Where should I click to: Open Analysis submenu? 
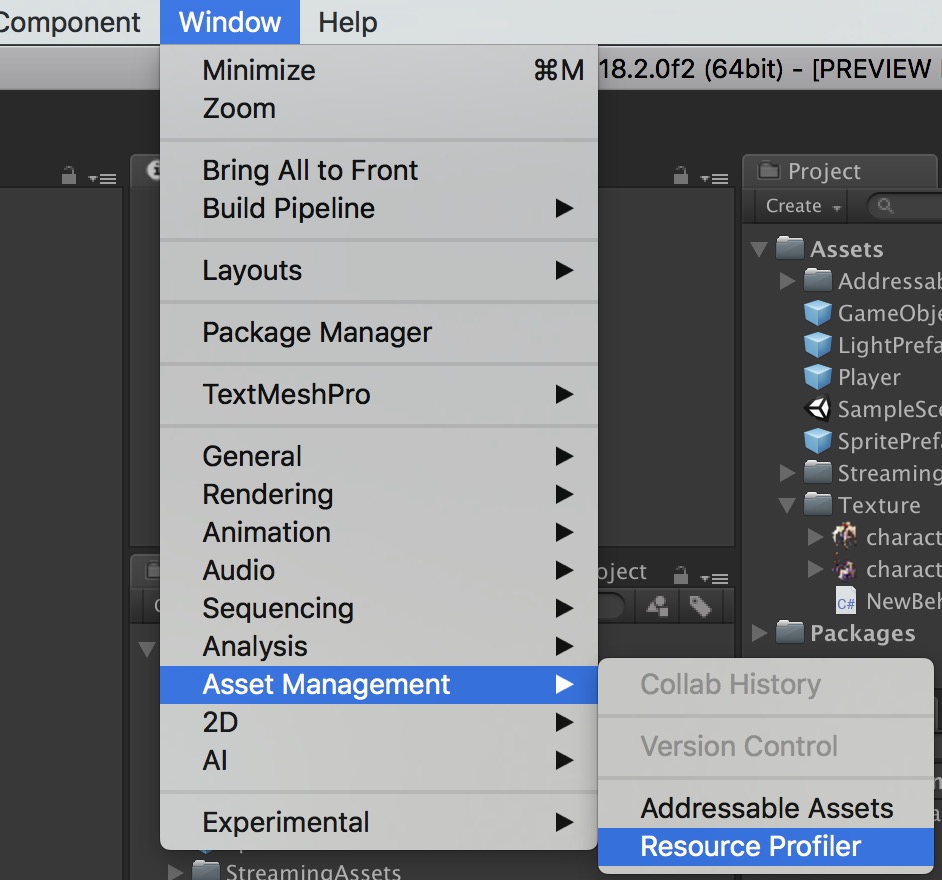point(378,646)
